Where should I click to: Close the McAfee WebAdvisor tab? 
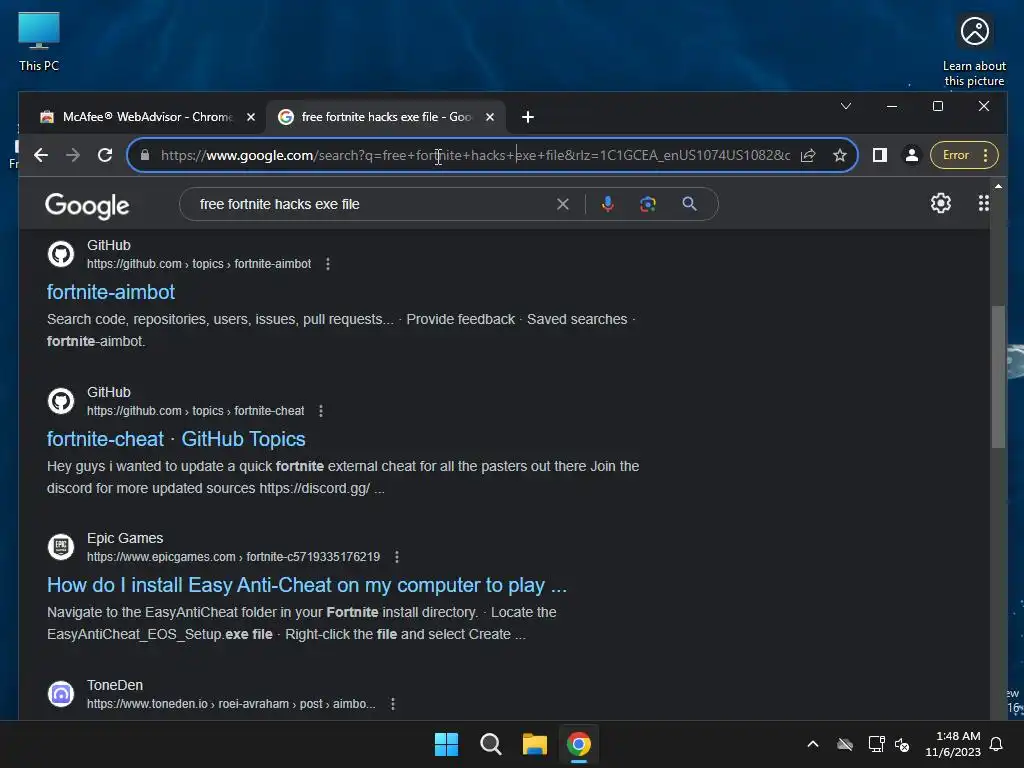point(251,117)
